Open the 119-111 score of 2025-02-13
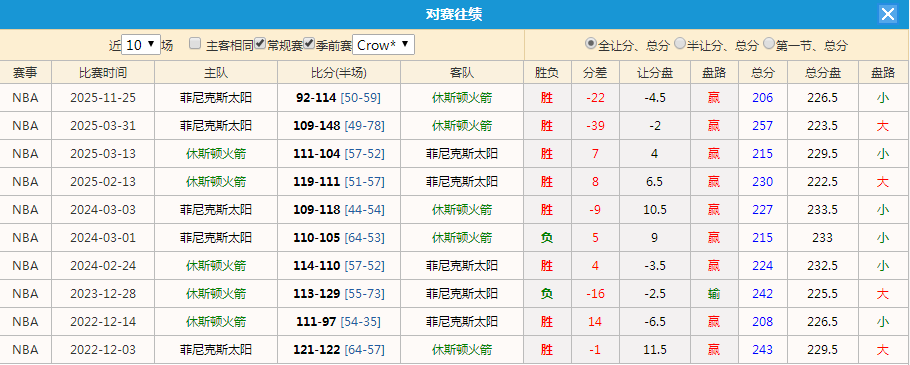 click(318, 182)
